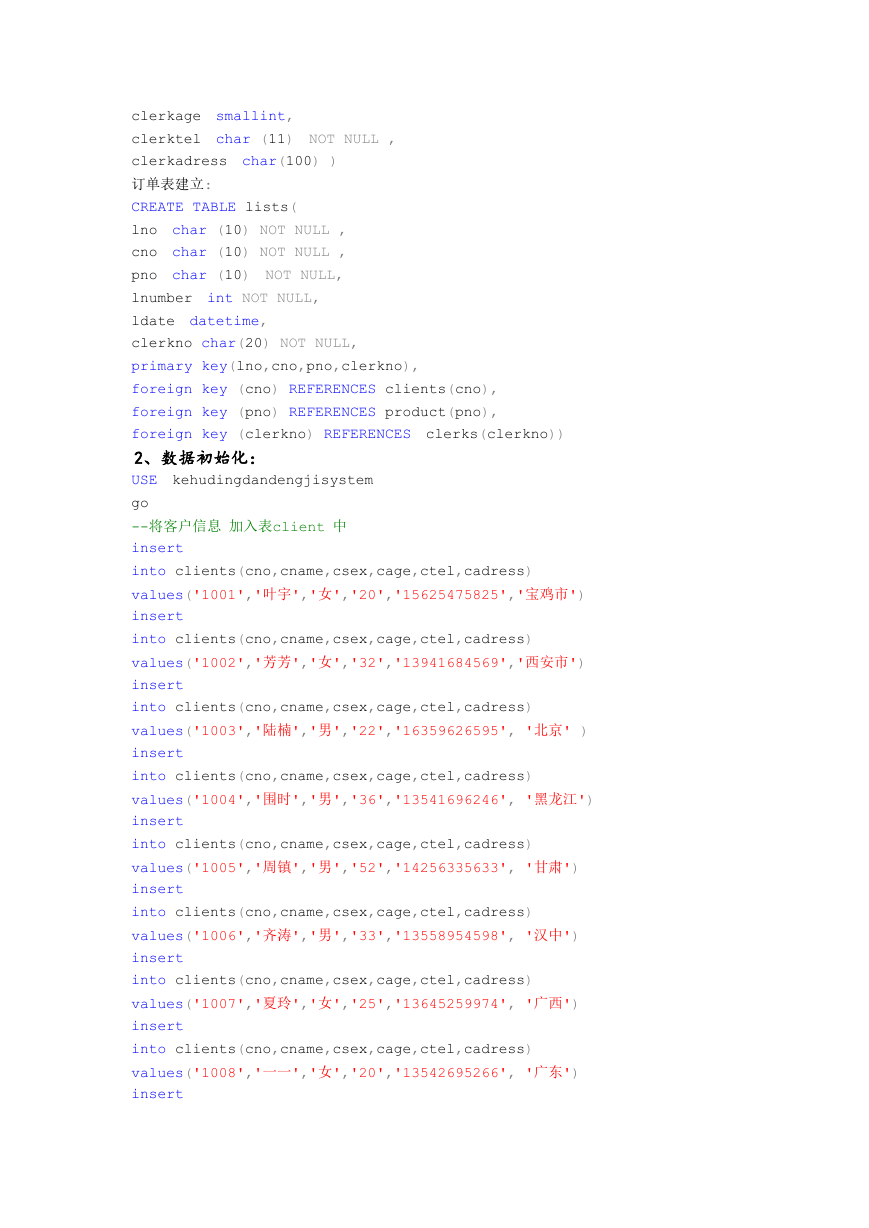Click the values line for '1004' 围时

362,799
